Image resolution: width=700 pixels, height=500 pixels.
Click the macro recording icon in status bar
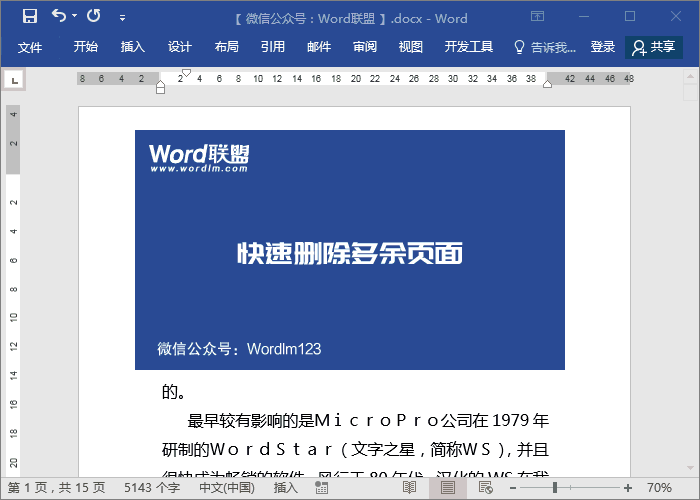(x=321, y=488)
